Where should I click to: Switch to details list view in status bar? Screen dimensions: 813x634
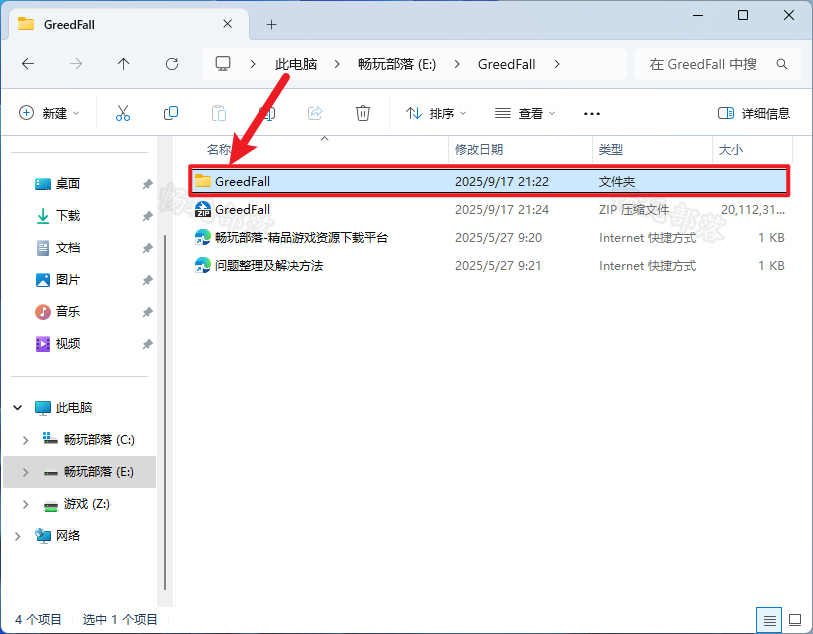click(x=769, y=619)
